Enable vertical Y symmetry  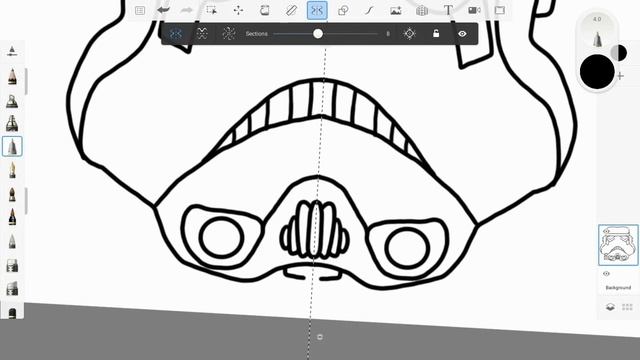click(176, 33)
